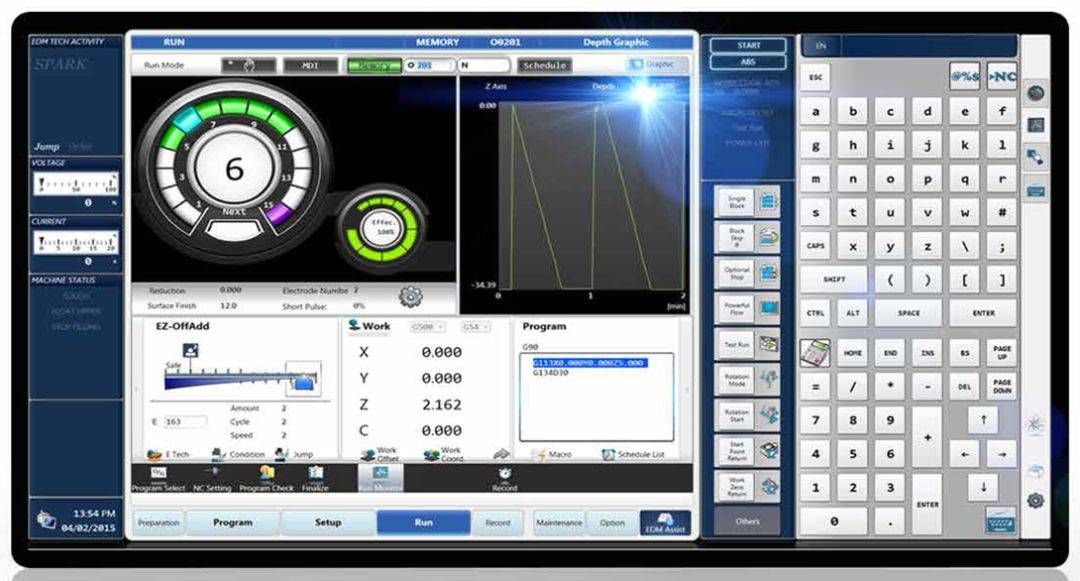Open the Program Select icon
The width and height of the screenshot is (1080, 581).
pyautogui.click(x=158, y=473)
